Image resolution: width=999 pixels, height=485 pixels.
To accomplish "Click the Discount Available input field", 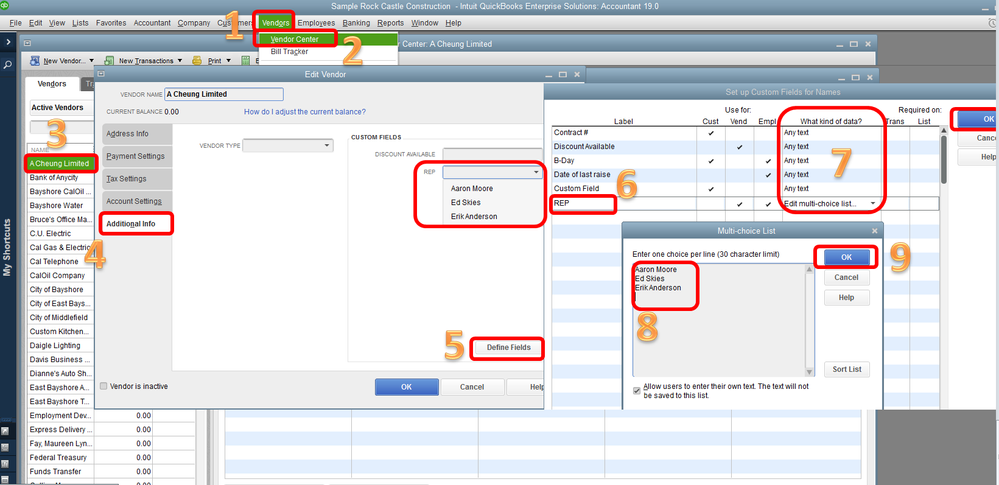I will coord(492,154).
